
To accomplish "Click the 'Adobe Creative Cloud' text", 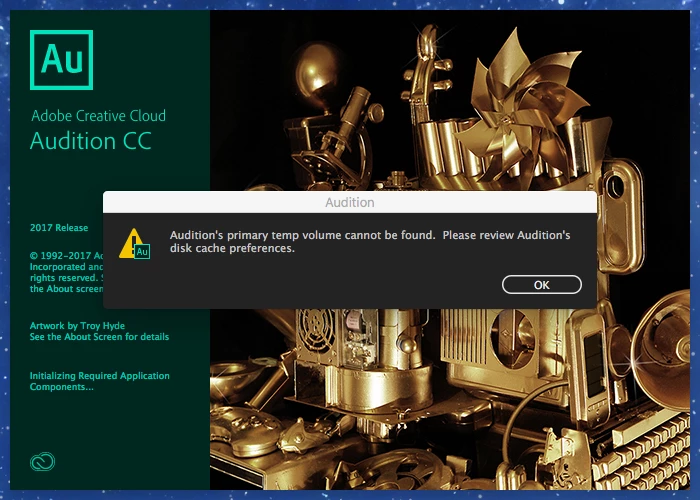I will coord(98,116).
